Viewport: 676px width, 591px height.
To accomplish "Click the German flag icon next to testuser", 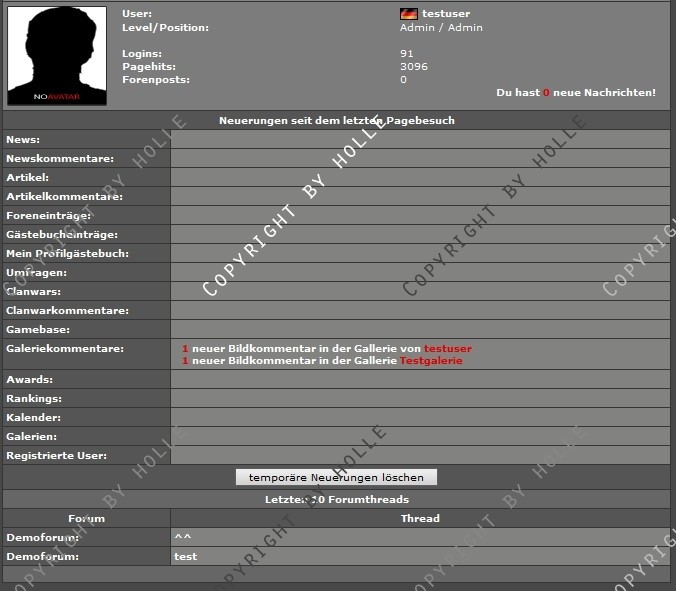I will (409, 14).
